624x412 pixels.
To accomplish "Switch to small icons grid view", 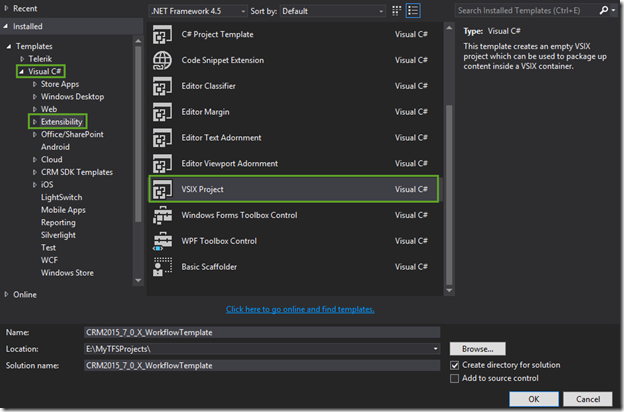I will pos(396,11).
